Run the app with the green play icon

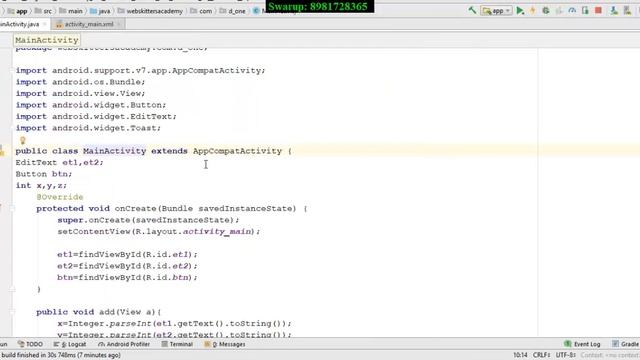pyautogui.click(x=520, y=11)
